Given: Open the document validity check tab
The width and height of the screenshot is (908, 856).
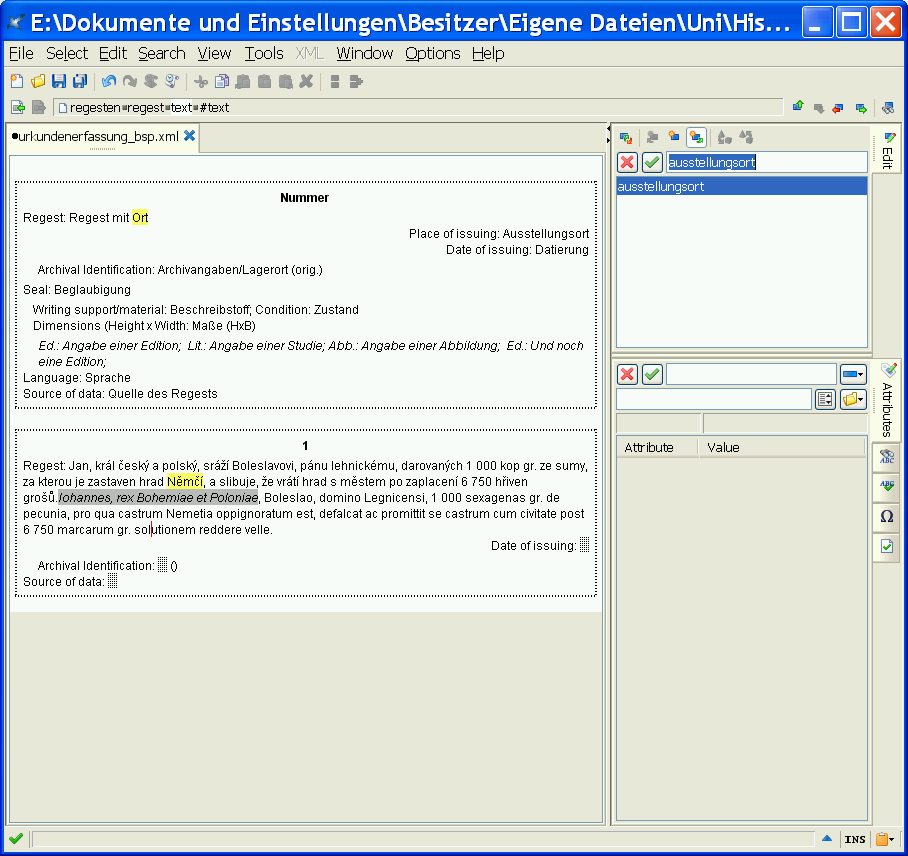Looking at the screenshot, I should pyautogui.click(x=887, y=546).
